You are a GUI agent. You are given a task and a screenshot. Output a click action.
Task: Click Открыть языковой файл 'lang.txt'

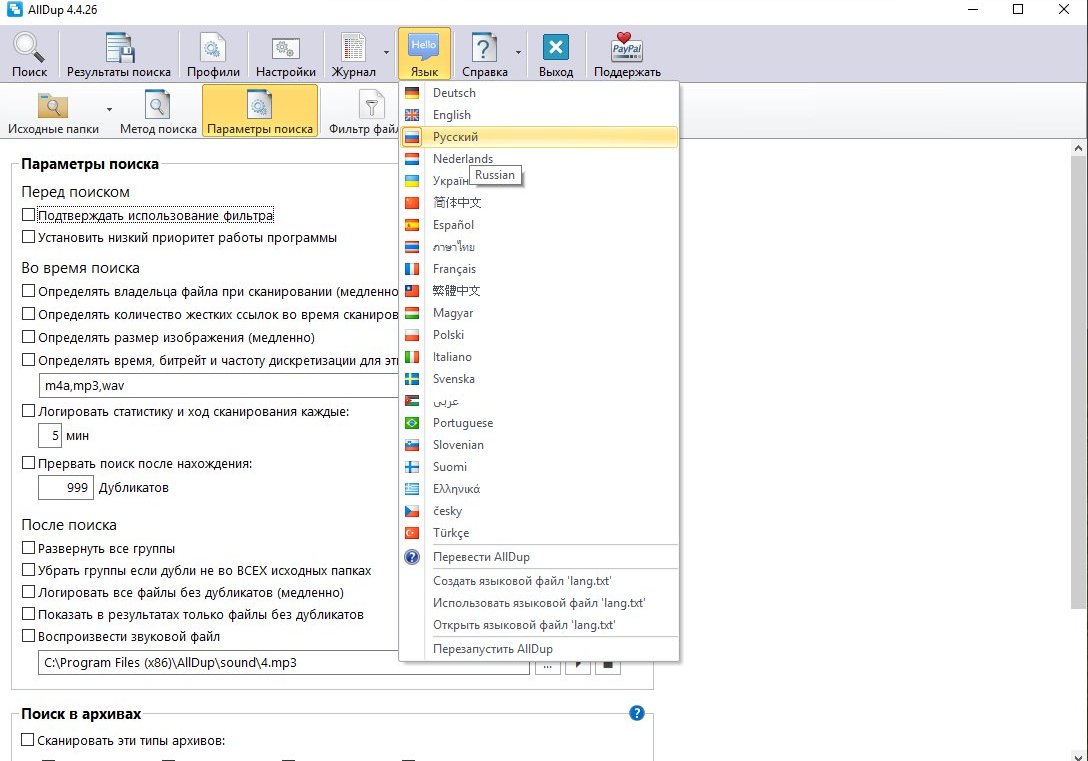(x=539, y=625)
